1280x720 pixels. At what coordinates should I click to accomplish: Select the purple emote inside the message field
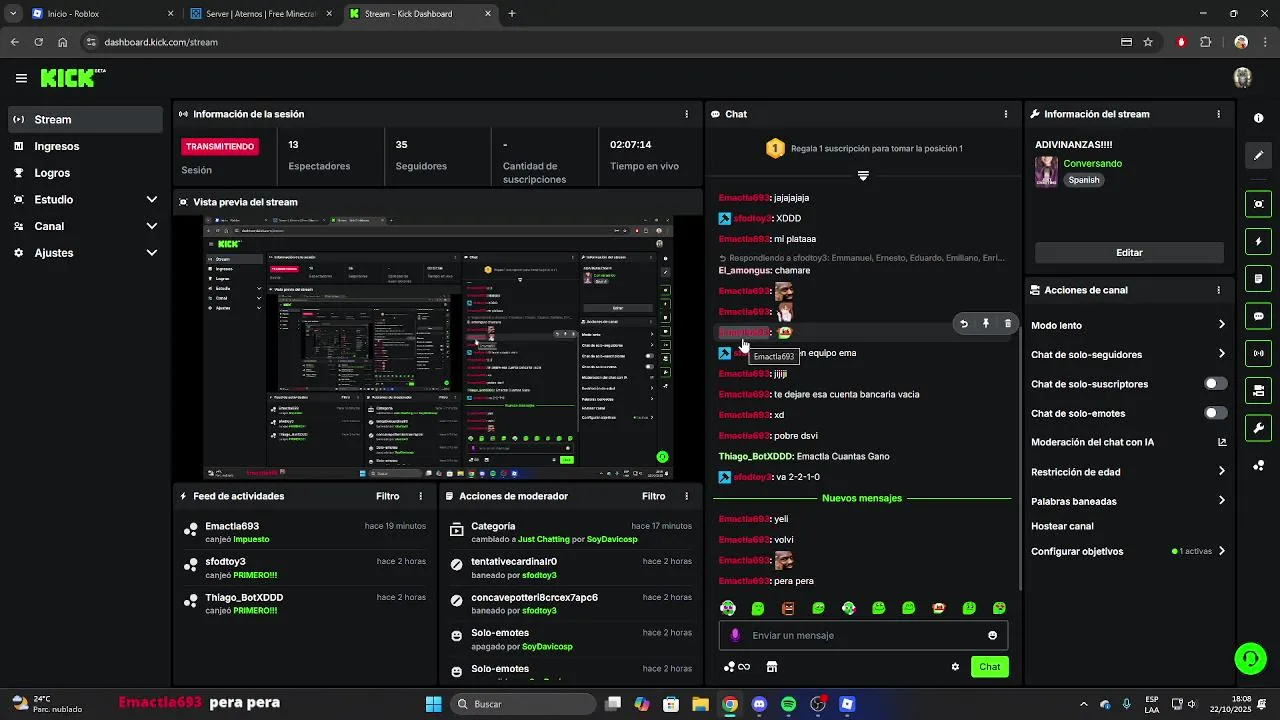pos(735,635)
